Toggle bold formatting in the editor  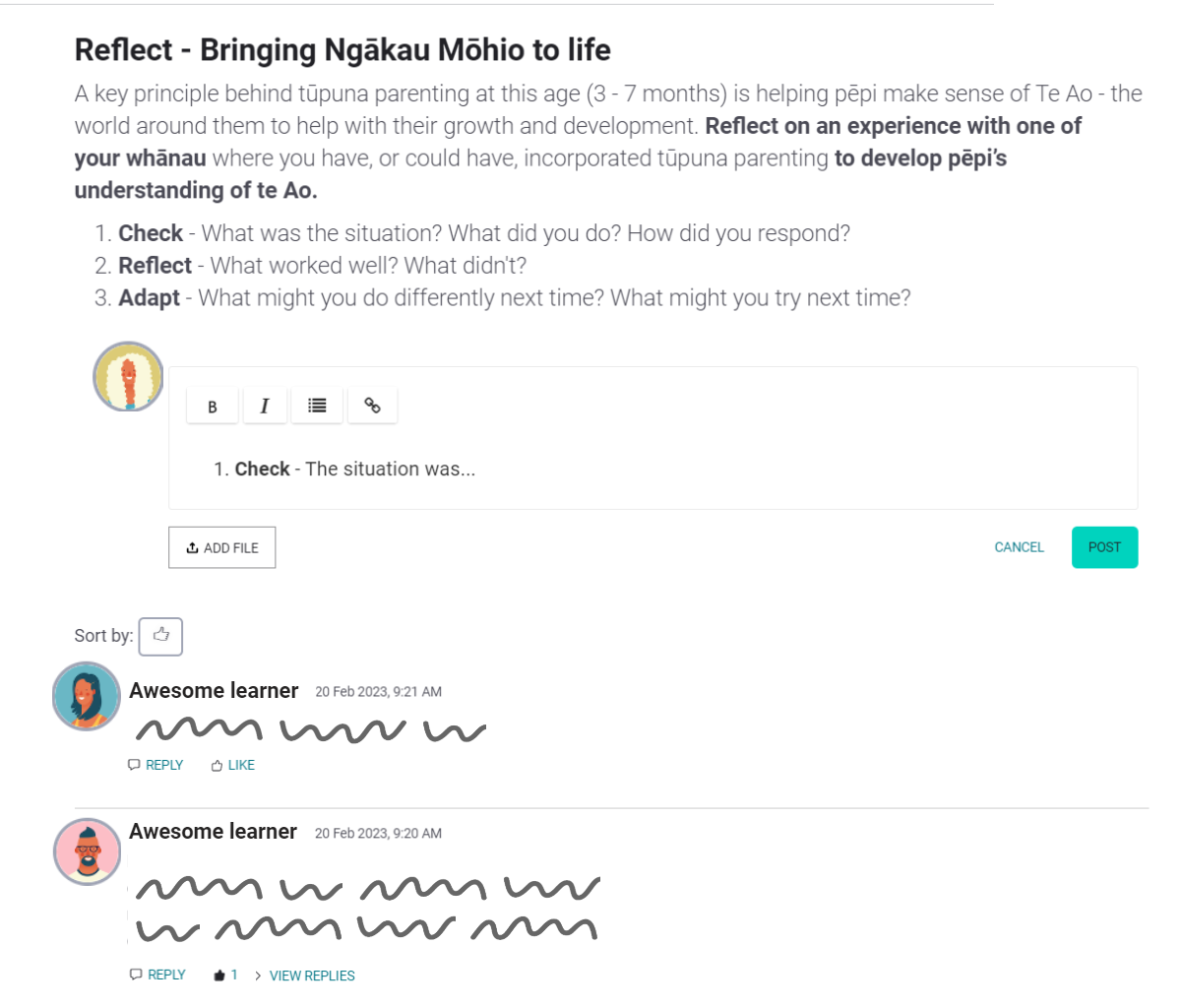(x=213, y=406)
